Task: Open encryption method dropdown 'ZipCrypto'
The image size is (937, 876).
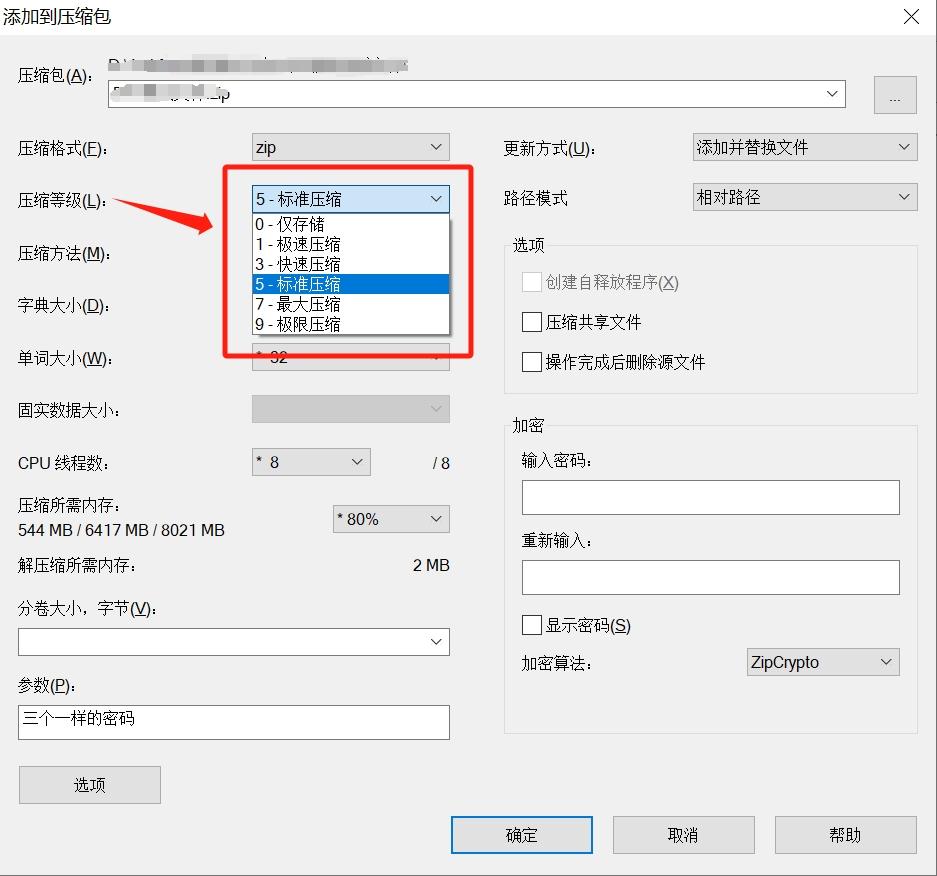Action: [x=823, y=662]
